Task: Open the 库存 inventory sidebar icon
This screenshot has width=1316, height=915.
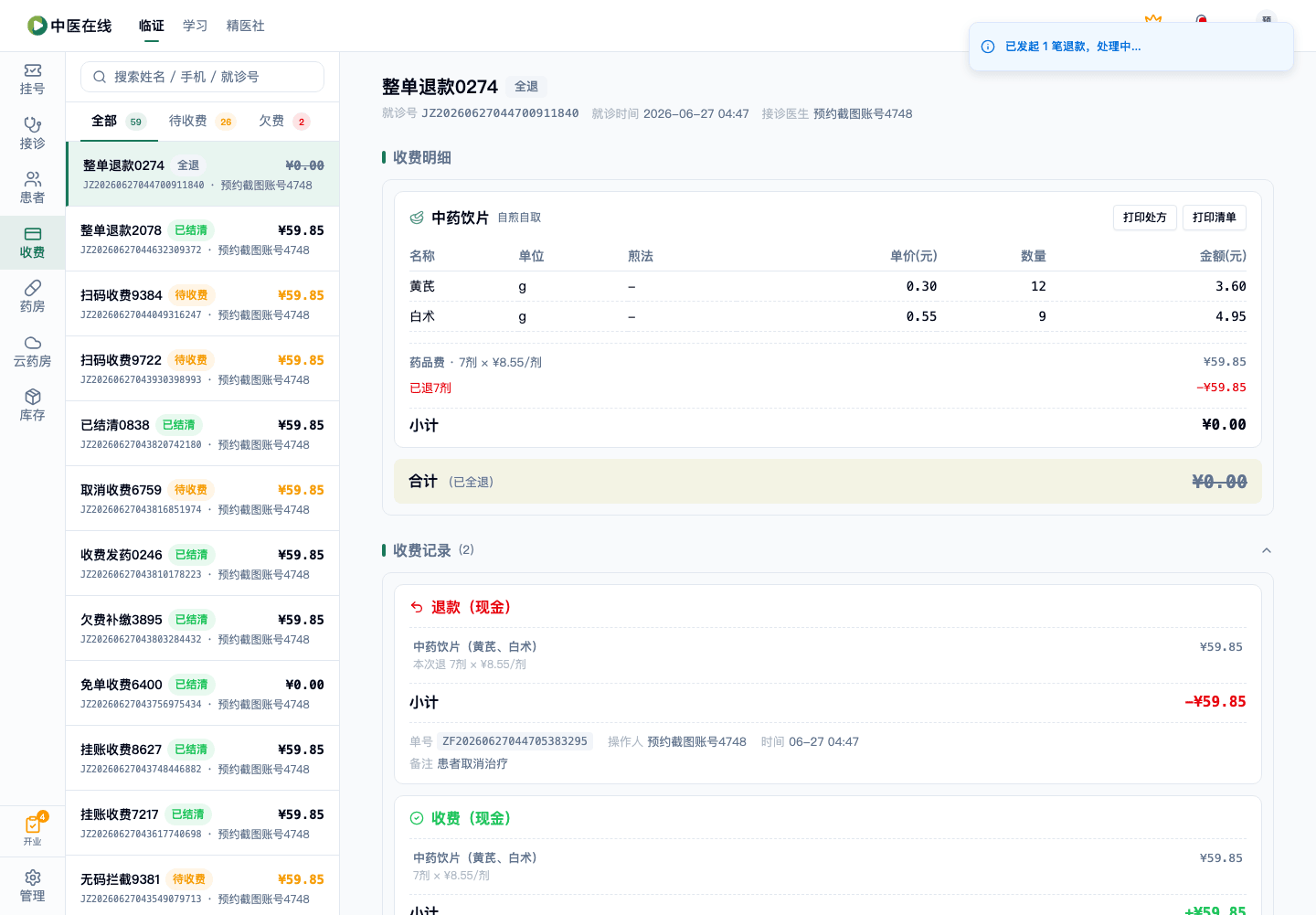Action: [32, 406]
